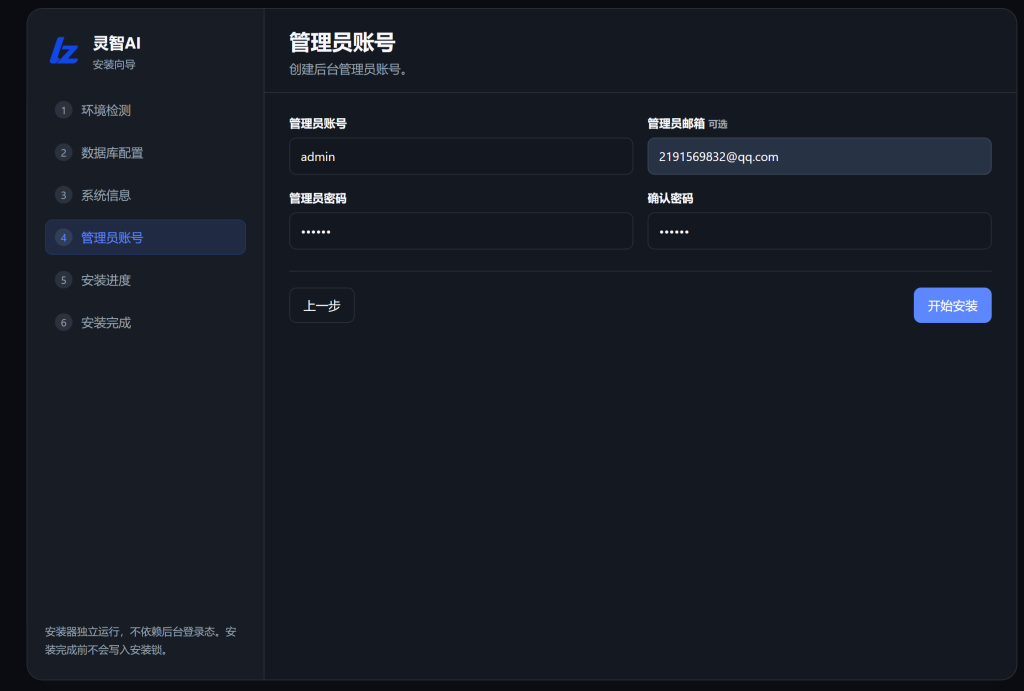Click the step number 2 badge

coord(63,152)
